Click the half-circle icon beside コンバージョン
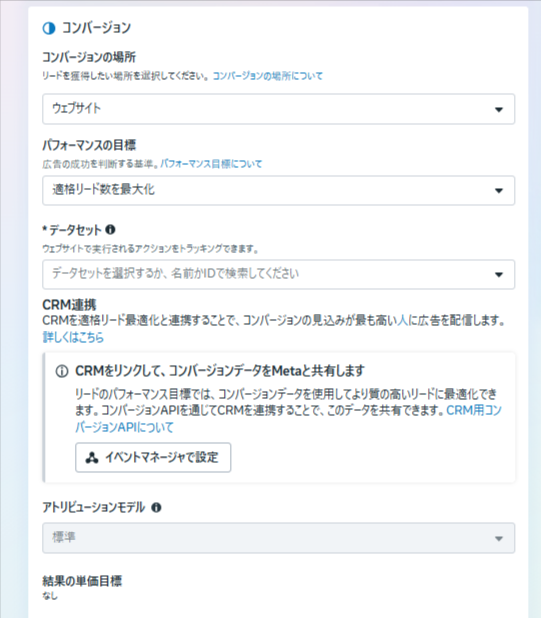 click(x=49, y=28)
